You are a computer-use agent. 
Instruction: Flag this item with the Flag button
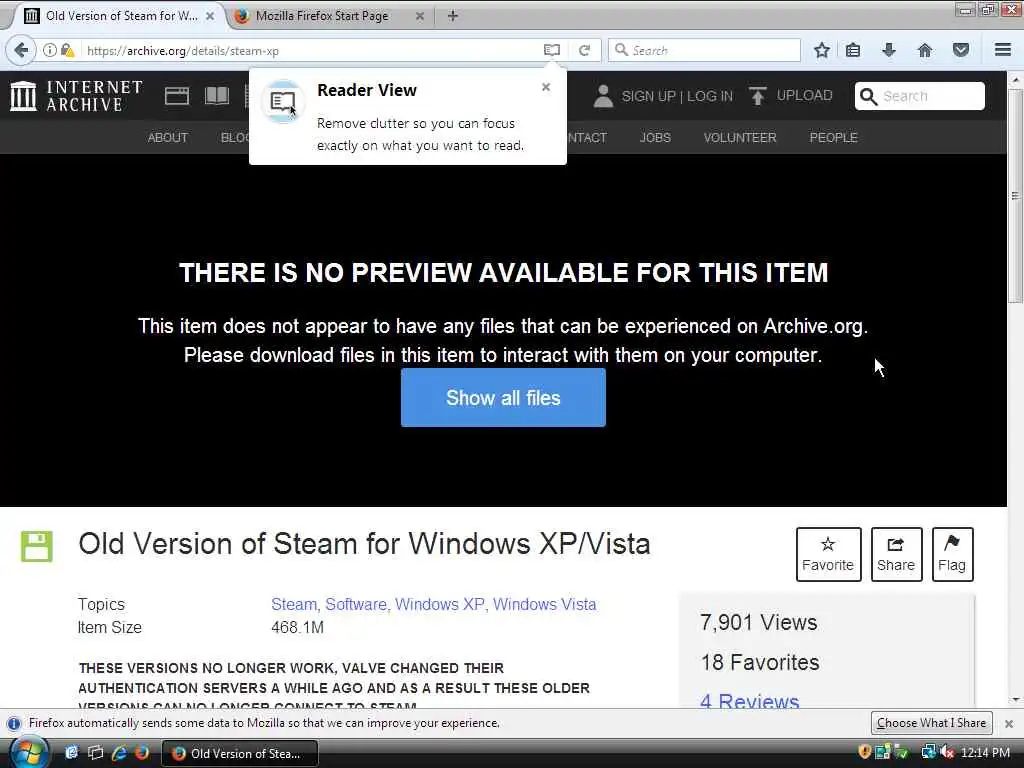tap(952, 554)
